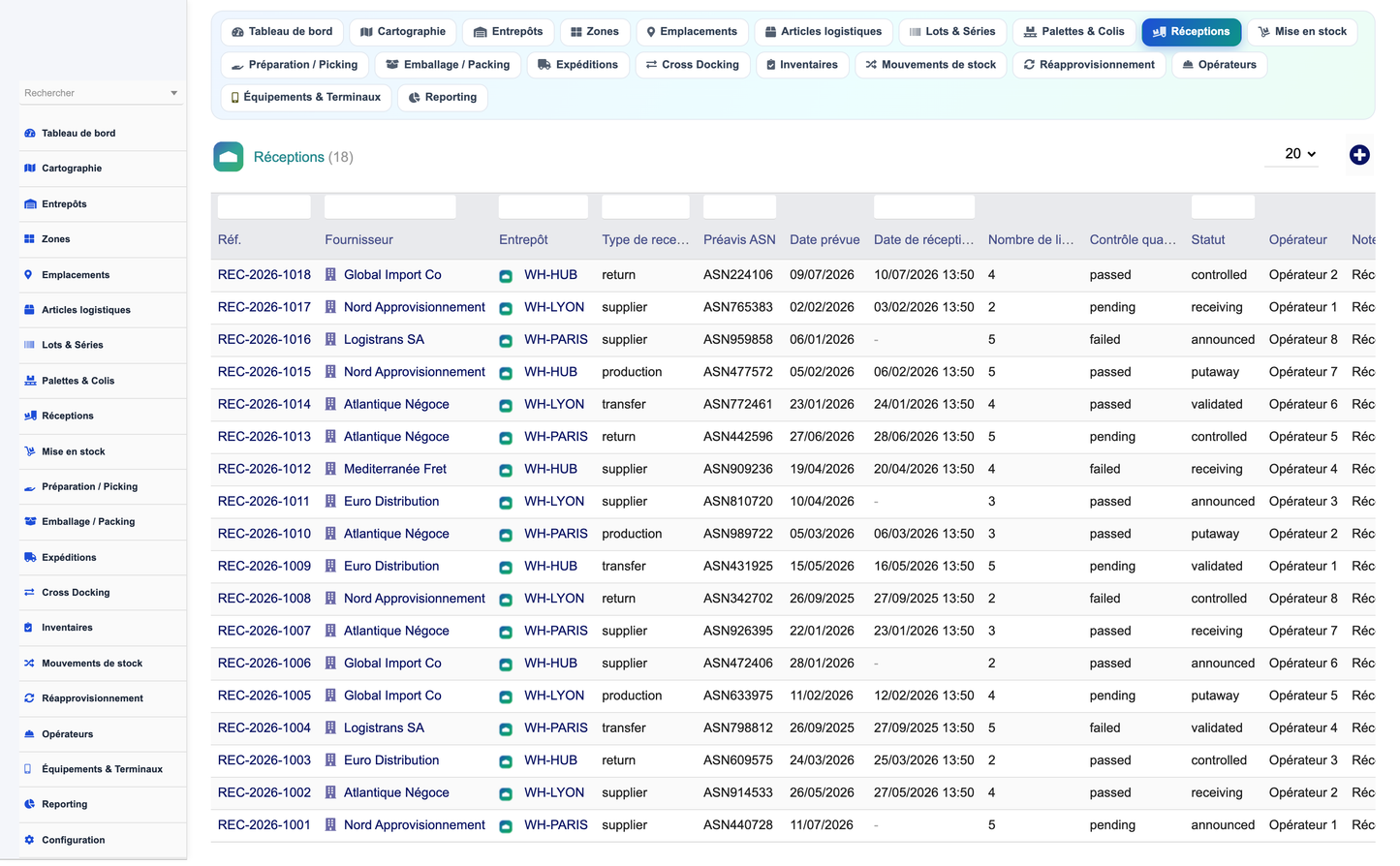This screenshot has width=1400, height=866.
Task: Click the Expéditions truck icon in sidebar
Action: tap(29, 558)
